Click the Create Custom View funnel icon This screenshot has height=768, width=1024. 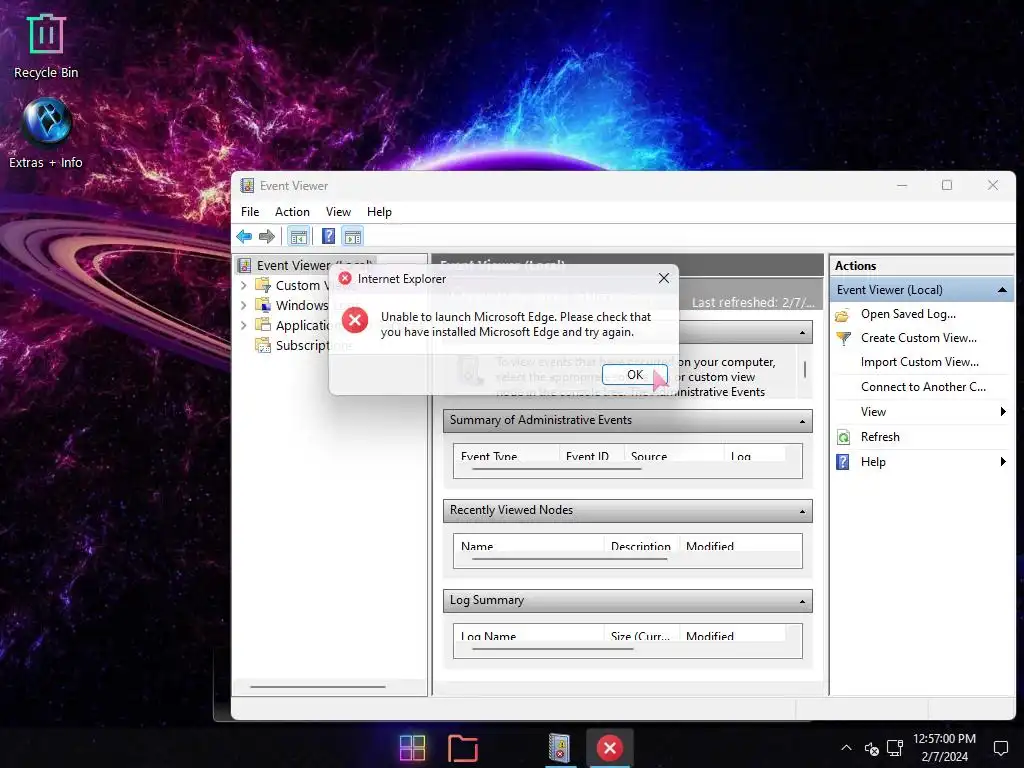click(x=843, y=338)
